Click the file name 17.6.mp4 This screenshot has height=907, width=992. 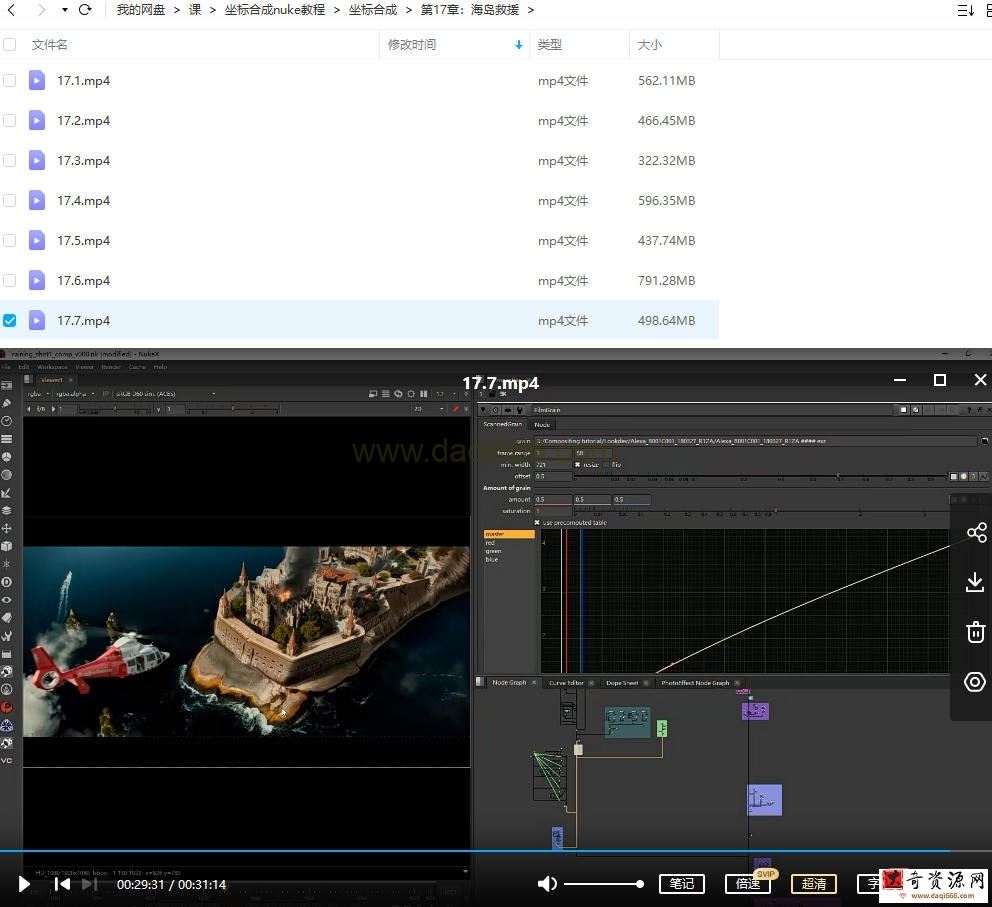[84, 280]
